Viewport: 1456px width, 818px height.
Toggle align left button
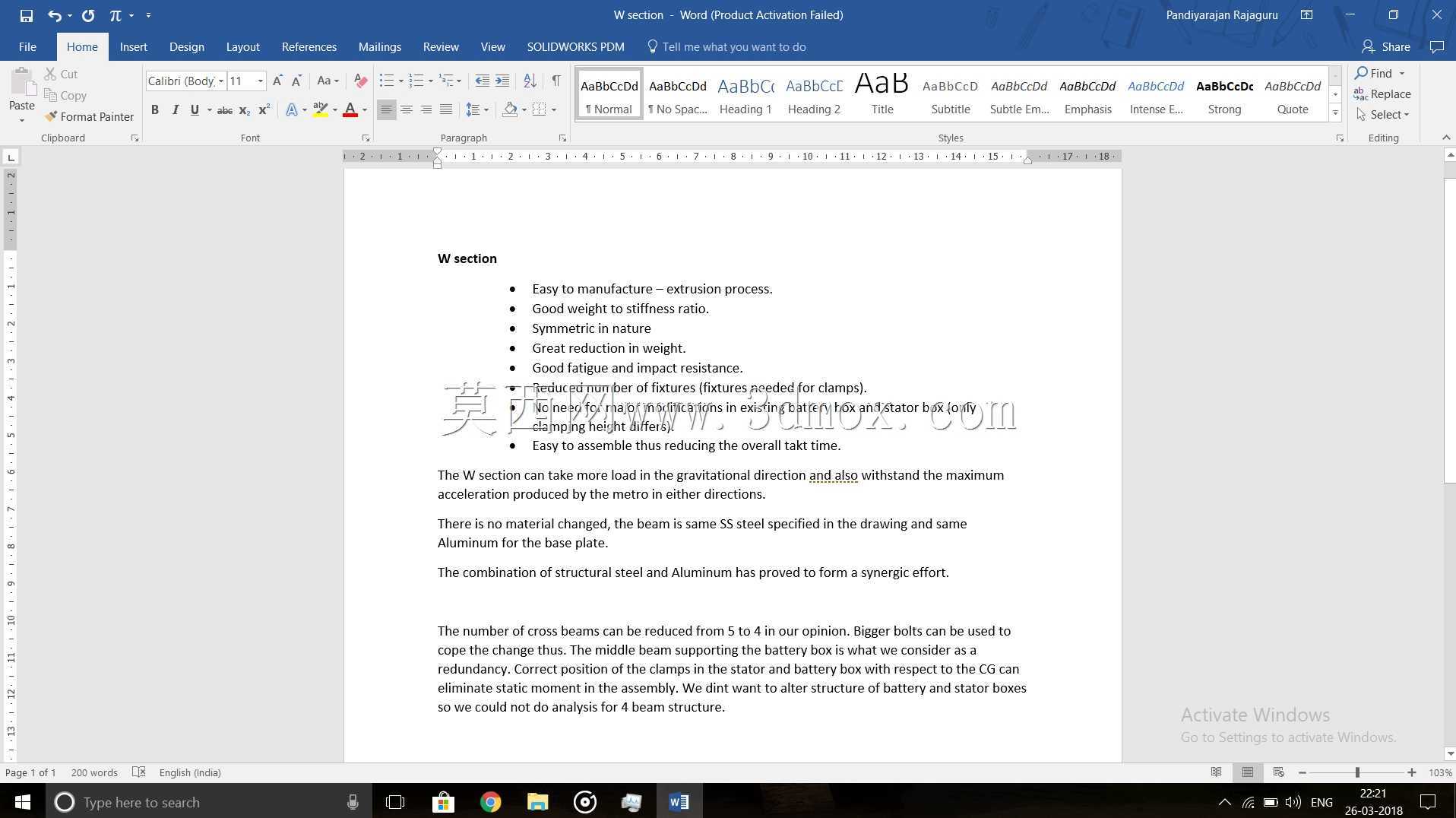387,110
